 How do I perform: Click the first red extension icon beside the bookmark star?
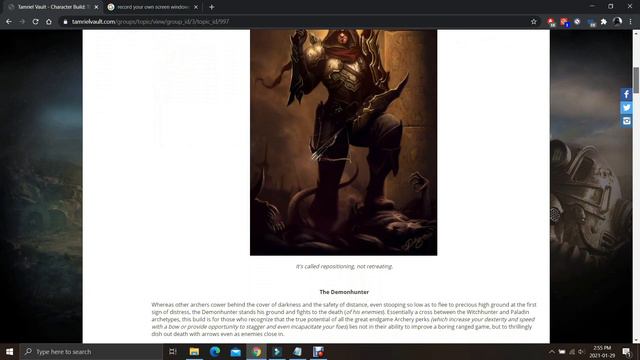tap(551, 22)
